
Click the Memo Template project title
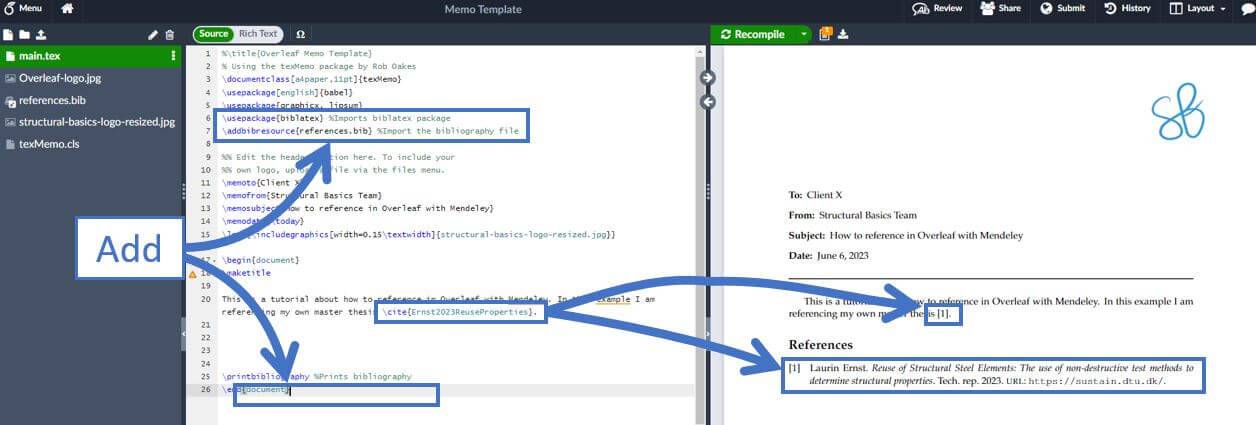(483, 9)
